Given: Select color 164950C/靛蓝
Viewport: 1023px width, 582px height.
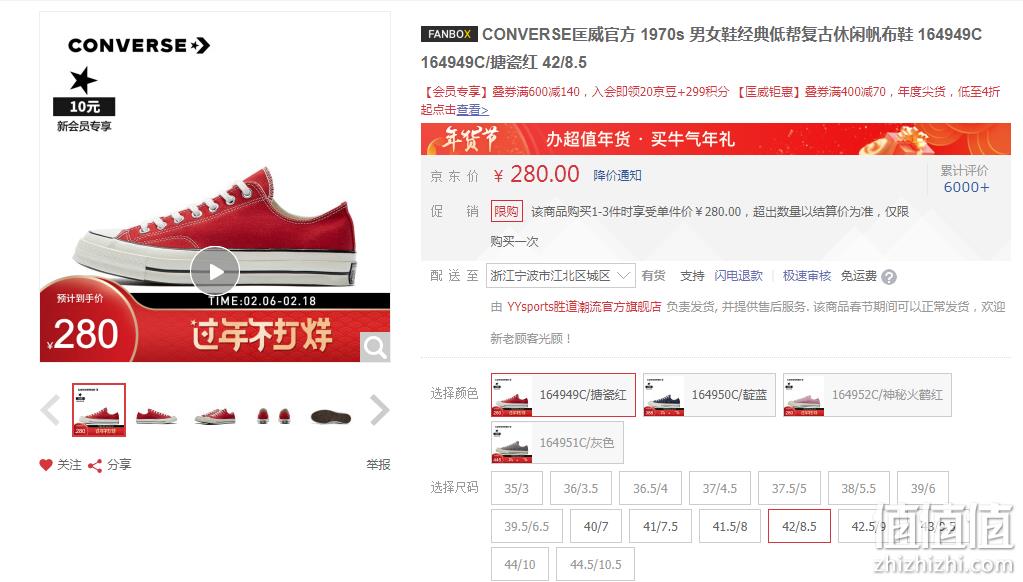Looking at the screenshot, I should tap(709, 395).
